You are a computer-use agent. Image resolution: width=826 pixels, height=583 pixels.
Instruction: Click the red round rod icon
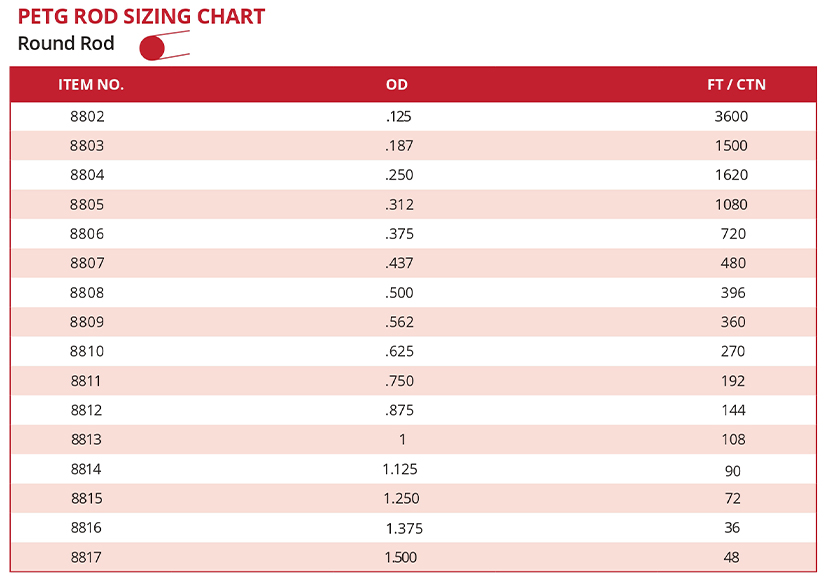point(153,47)
